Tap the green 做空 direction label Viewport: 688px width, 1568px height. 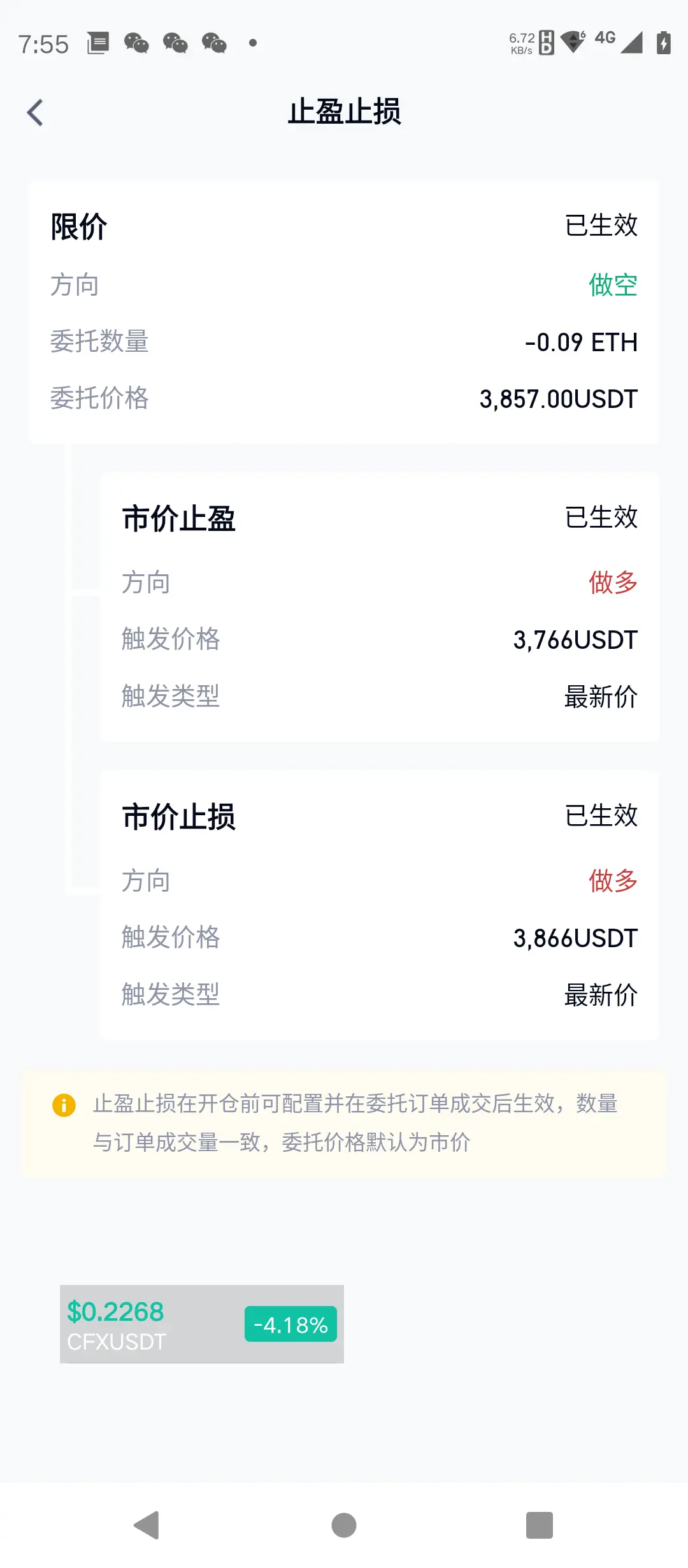pos(613,285)
